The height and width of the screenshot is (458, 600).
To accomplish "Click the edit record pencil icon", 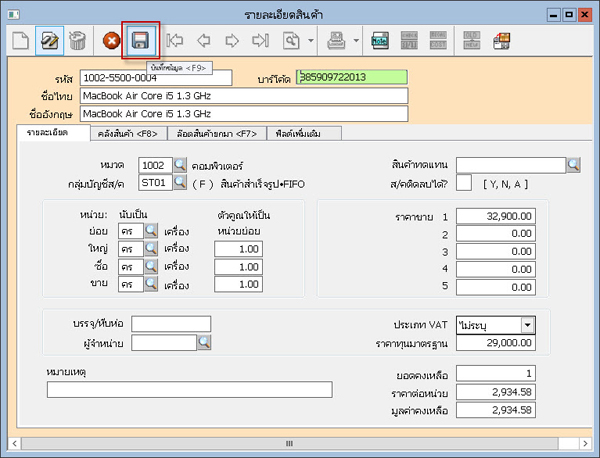I will coord(50,41).
